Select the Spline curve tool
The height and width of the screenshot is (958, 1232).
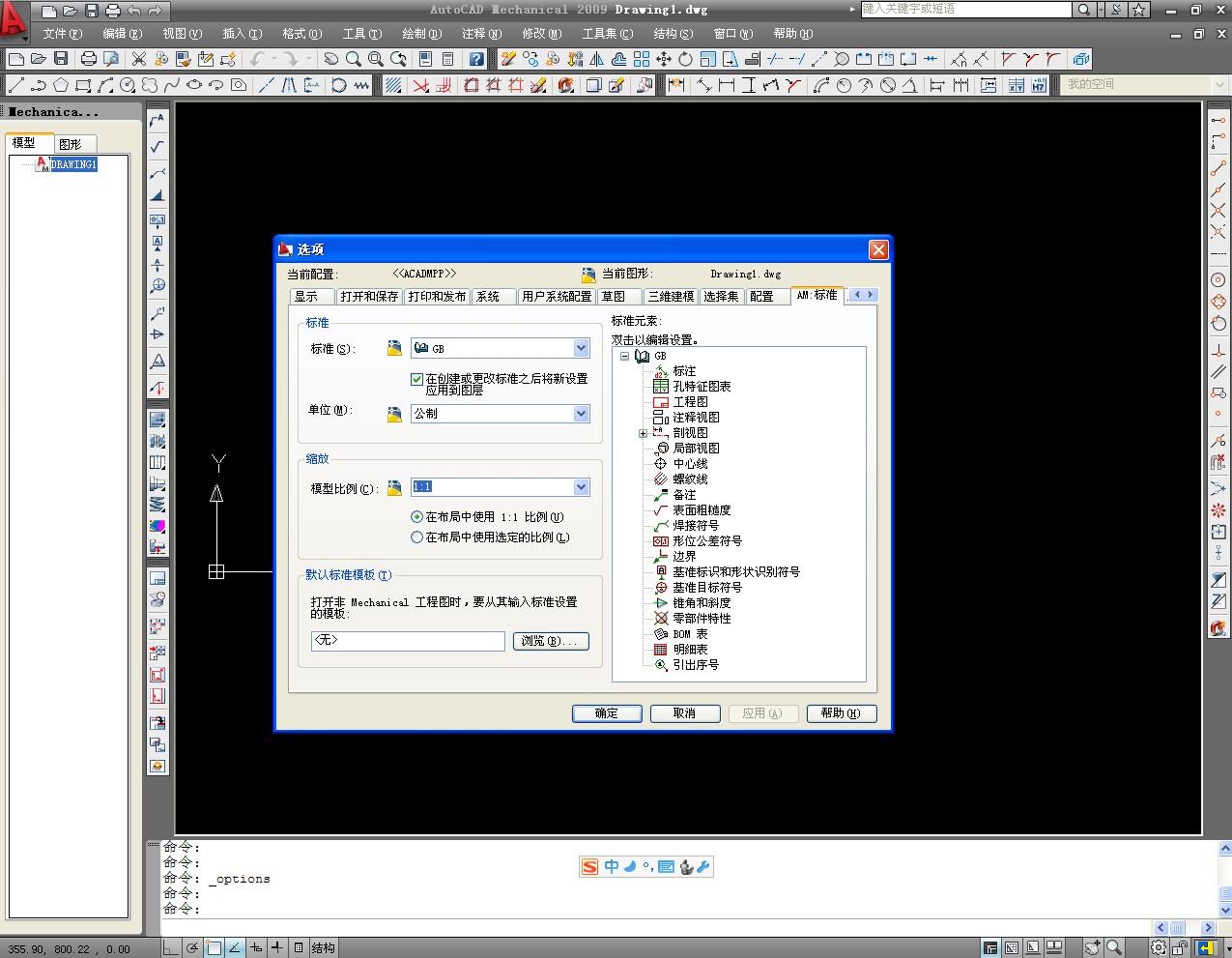tap(172, 85)
